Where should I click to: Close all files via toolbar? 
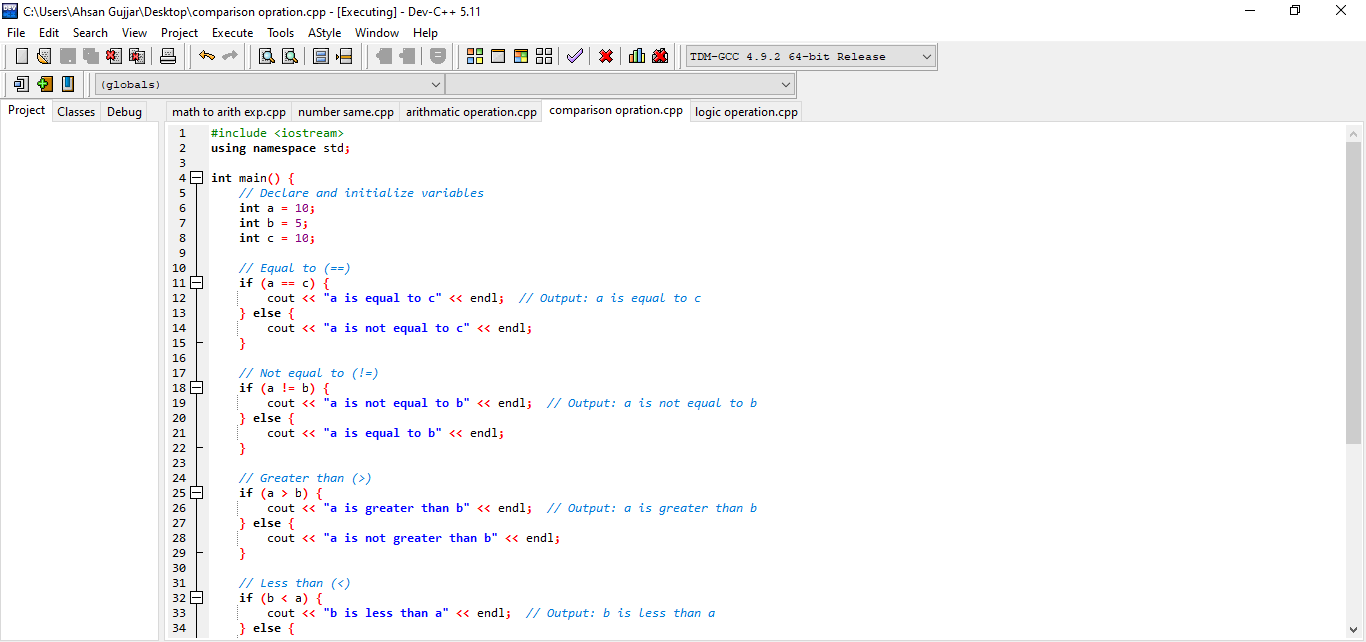(x=137, y=56)
